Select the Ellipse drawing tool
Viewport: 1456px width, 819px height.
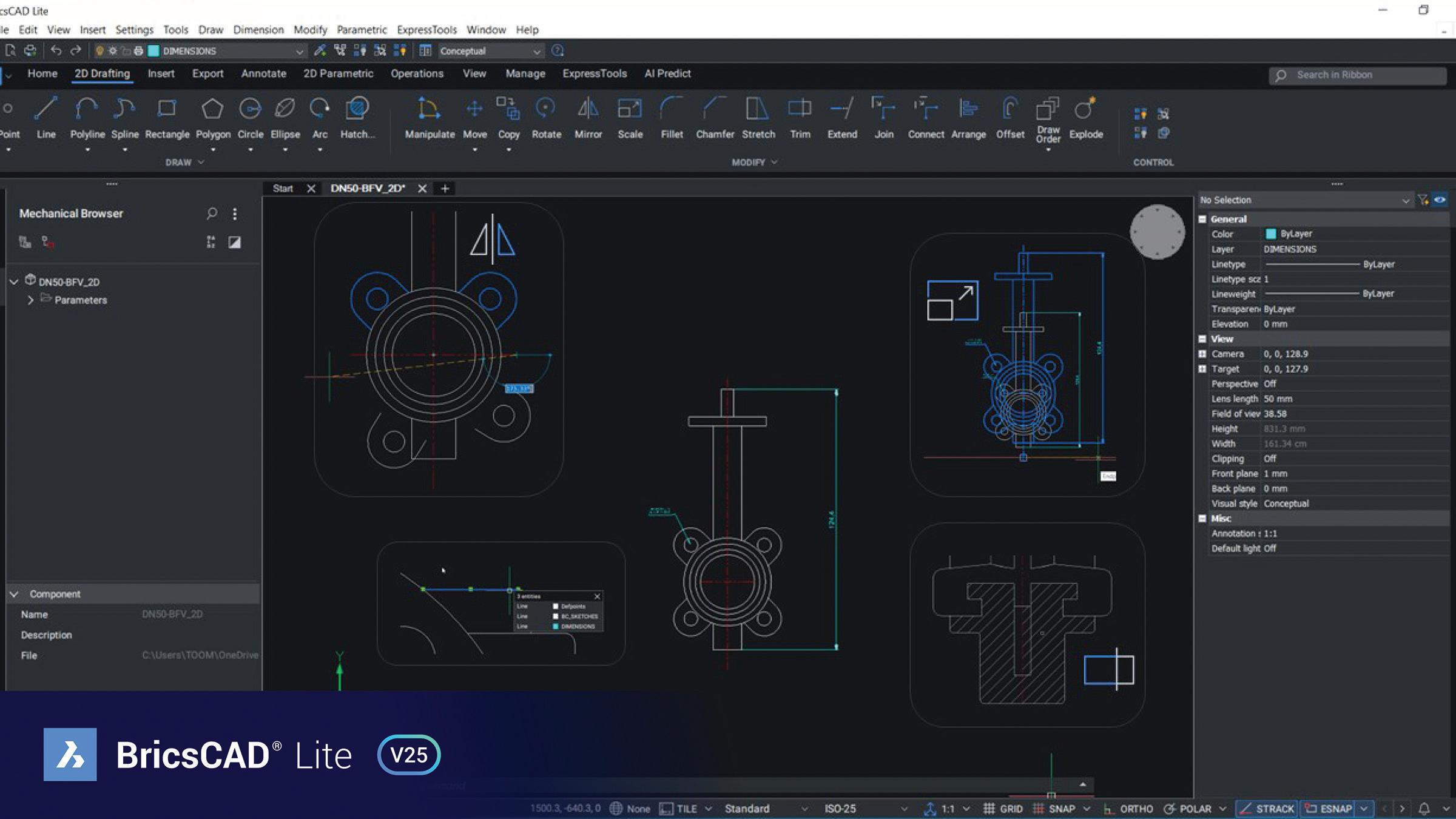click(x=285, y=109)
